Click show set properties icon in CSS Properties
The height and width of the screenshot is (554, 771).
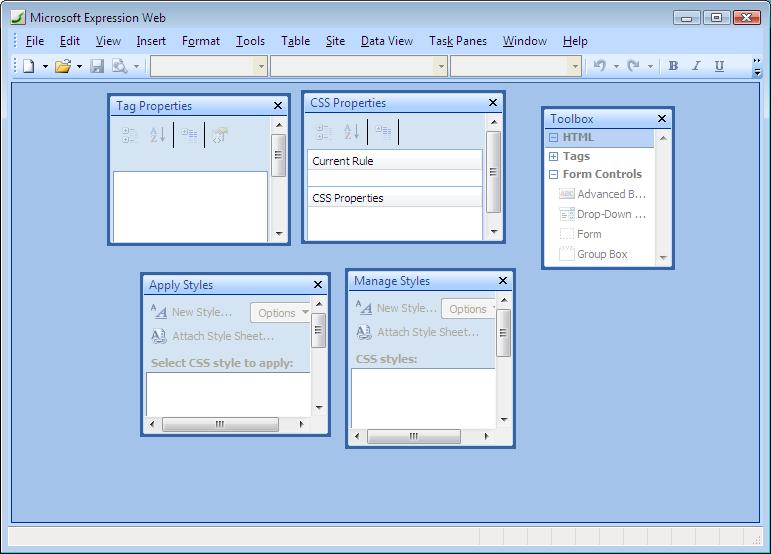tap(383, 132)
